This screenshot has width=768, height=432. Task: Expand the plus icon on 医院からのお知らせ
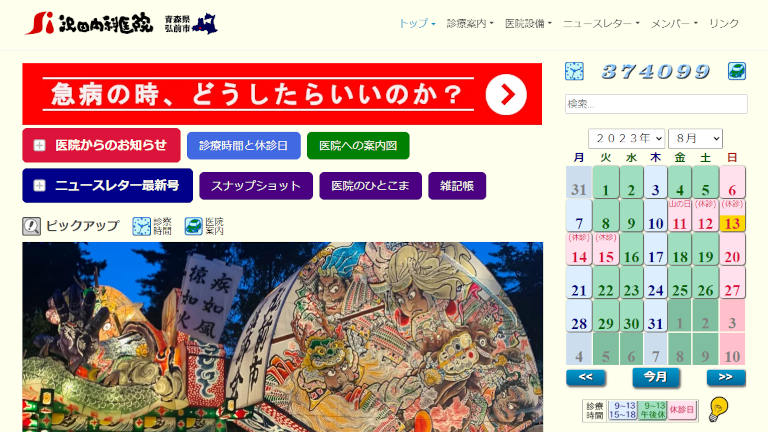click(39, 145)
